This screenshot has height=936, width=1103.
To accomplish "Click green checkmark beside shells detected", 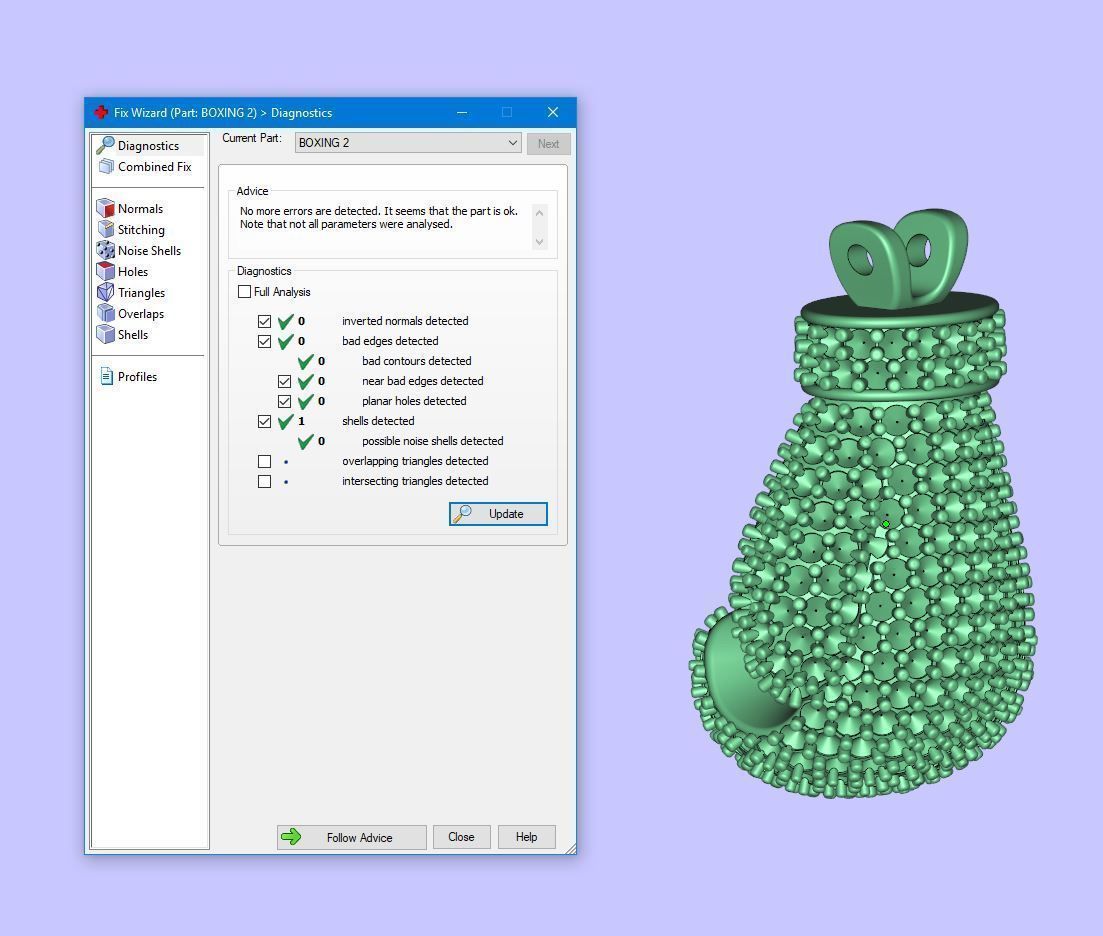I will pos(285,421).
